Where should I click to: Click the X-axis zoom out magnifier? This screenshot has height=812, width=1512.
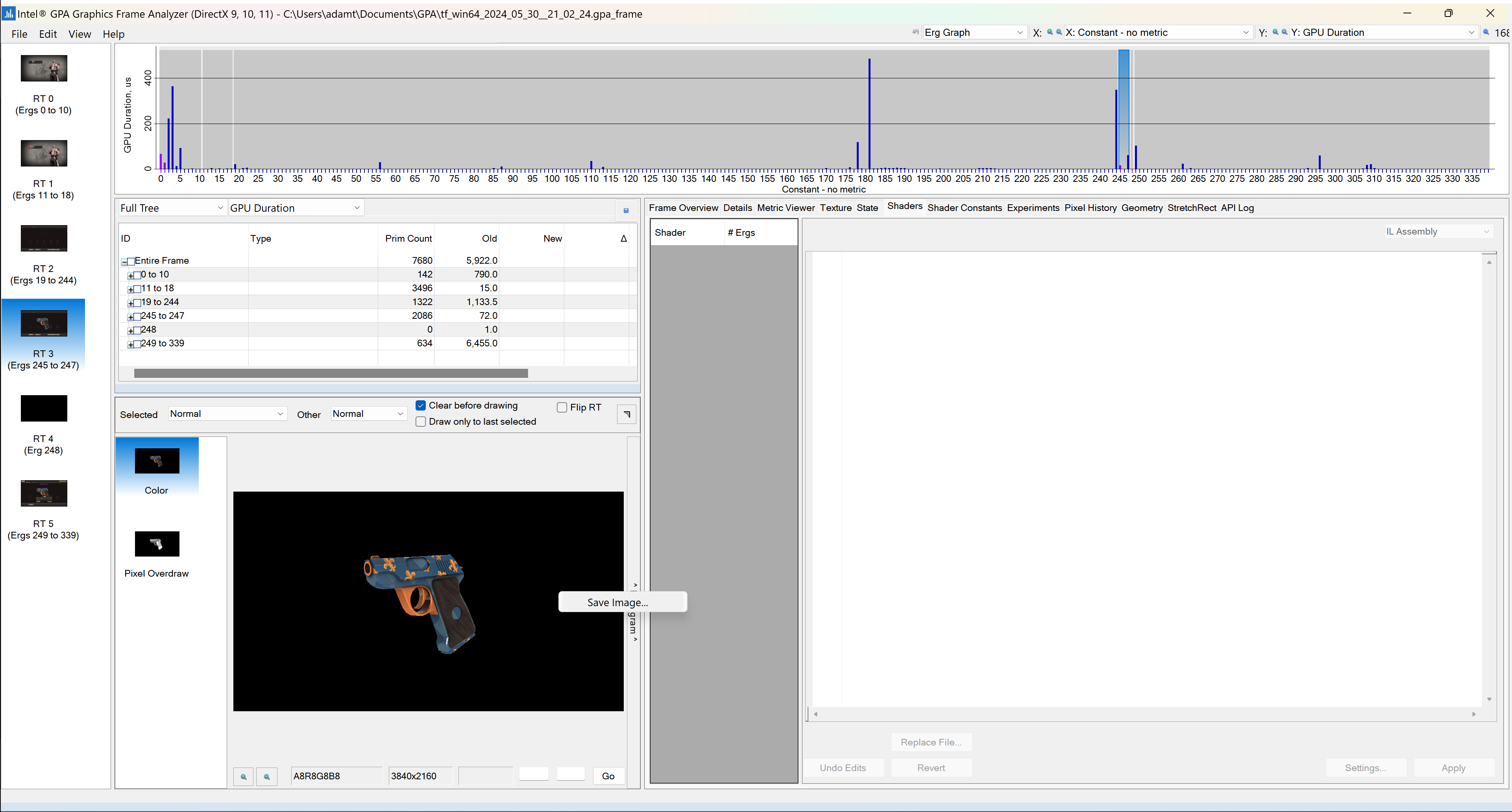(x=1058, y=32)
